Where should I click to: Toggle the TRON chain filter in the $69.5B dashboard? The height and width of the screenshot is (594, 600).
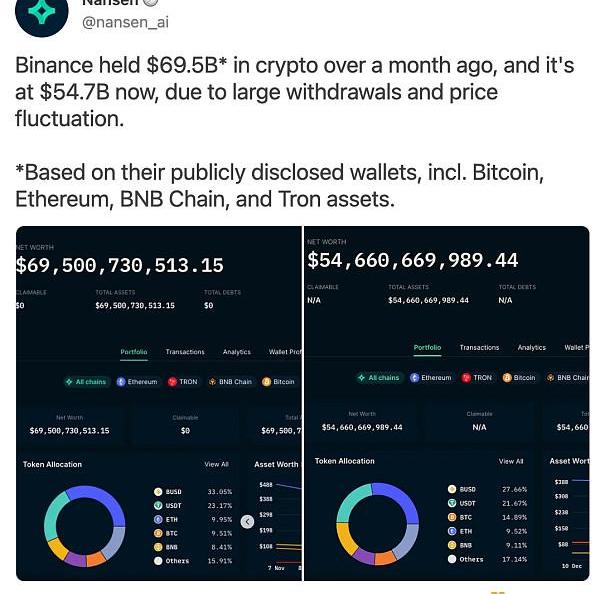pos(183,382)
